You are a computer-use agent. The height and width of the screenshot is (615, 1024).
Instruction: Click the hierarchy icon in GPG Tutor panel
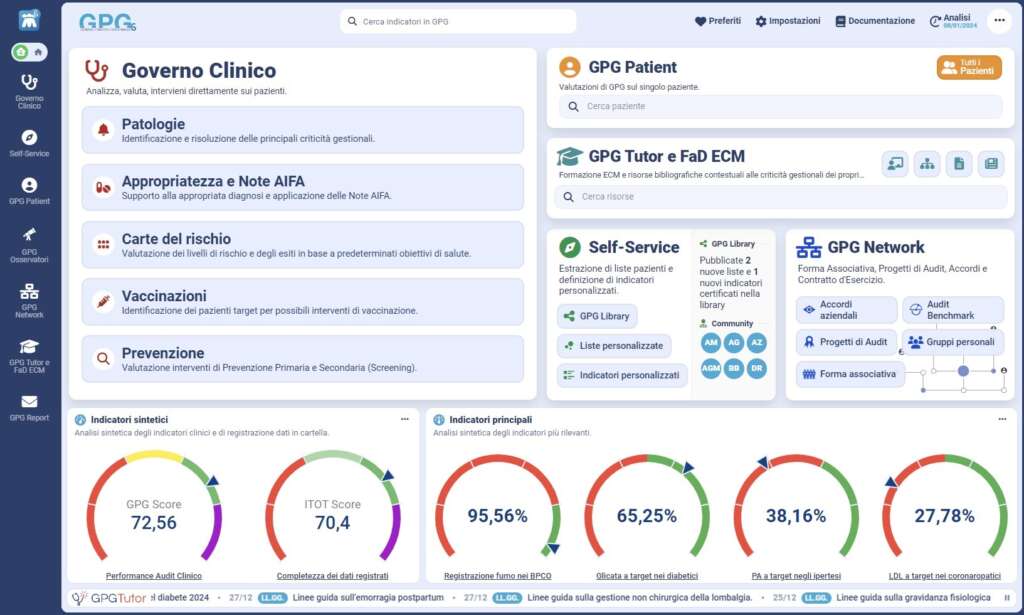coord(927,164)
